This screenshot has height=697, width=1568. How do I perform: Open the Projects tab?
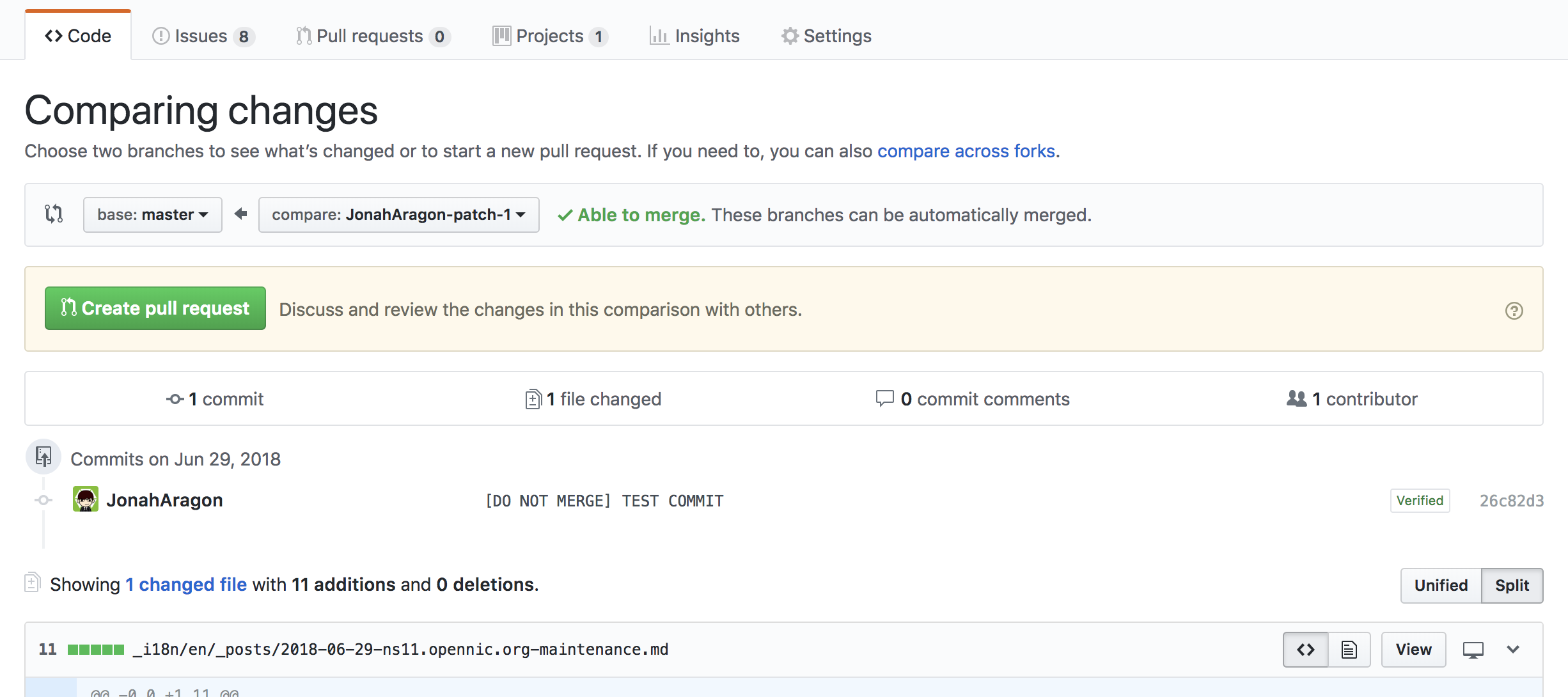coord(549,36)
